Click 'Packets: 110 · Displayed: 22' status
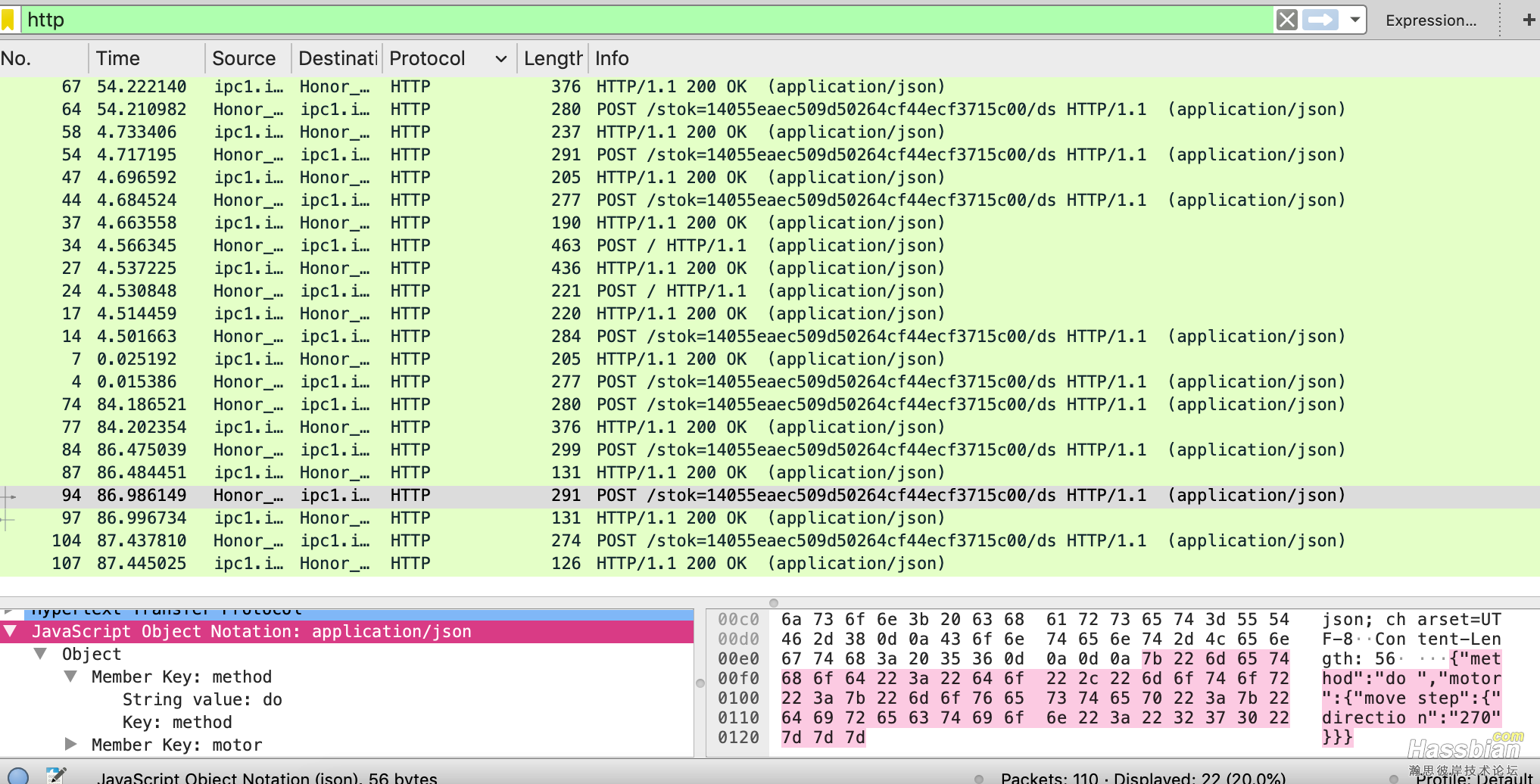1540x784 pixels. click(x=1143, y=778)
